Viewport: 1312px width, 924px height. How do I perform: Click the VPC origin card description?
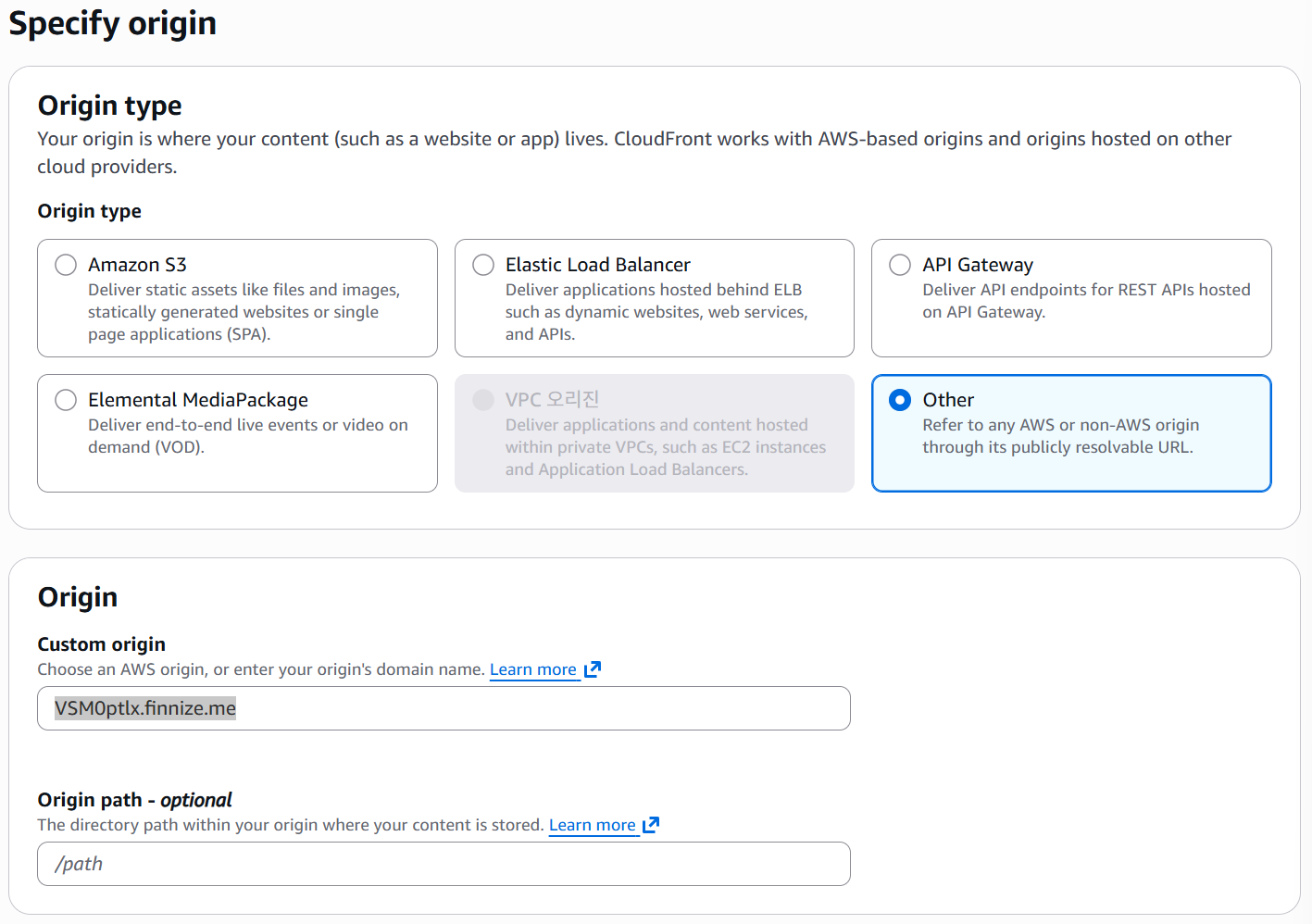point(665,447)
